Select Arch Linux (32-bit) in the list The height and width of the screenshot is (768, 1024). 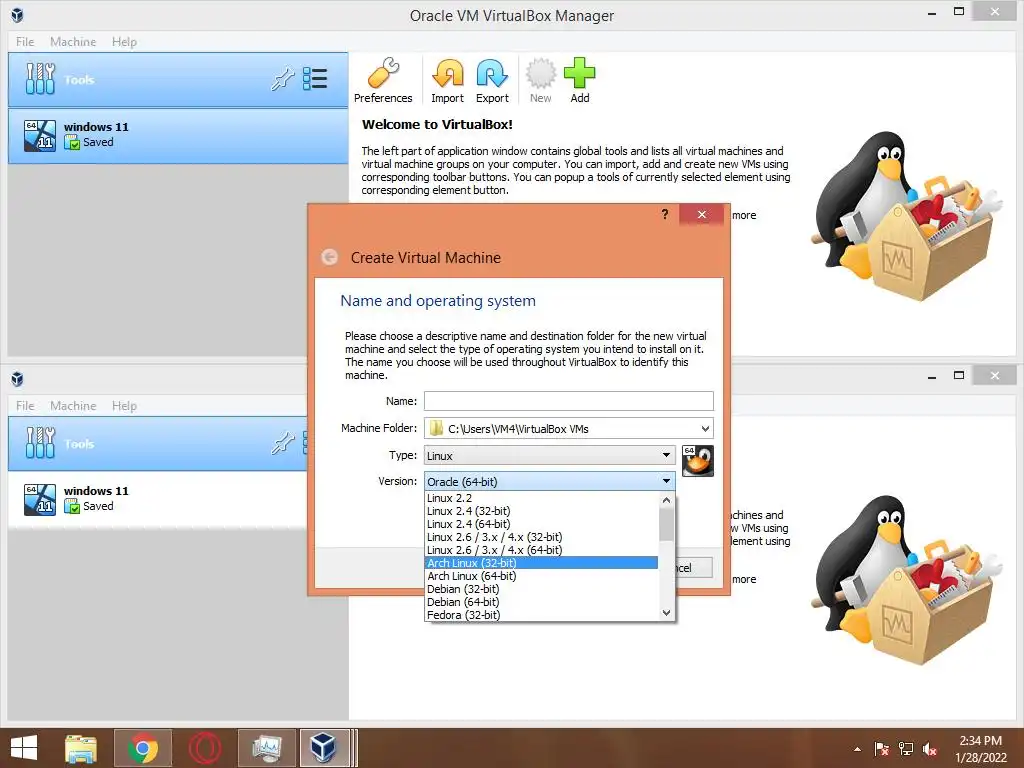[x=541, y=563]
